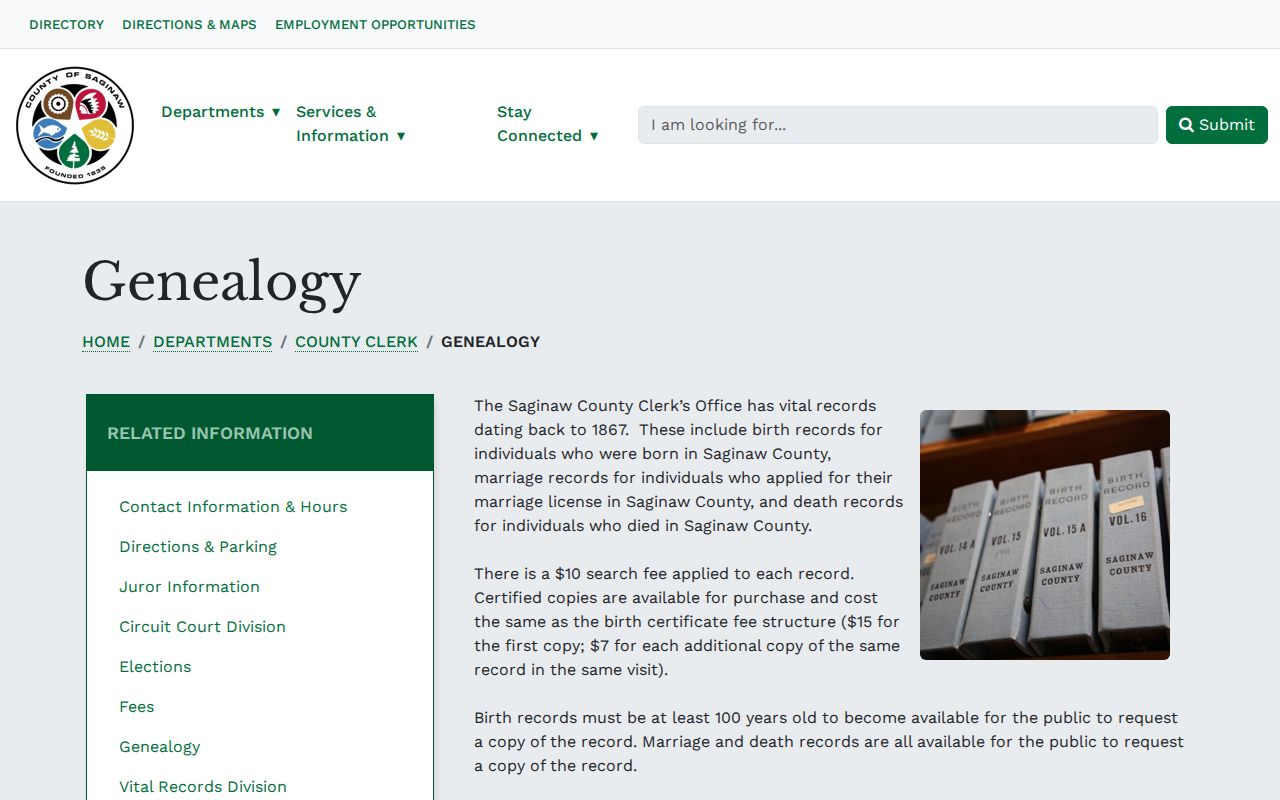This screenshot has height=800, width=1280.
Task: Open COUNTY CLERK breadcrumb link
Action: point(356,342)
